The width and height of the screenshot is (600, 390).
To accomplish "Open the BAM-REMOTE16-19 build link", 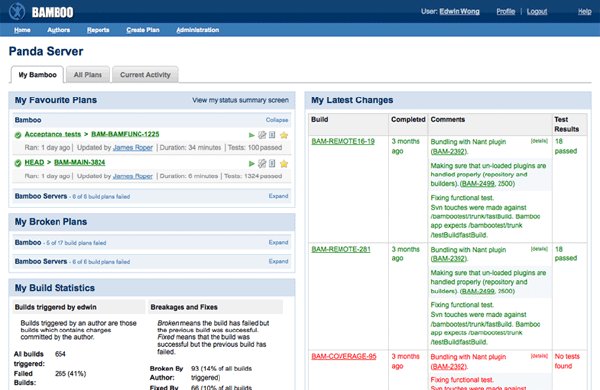I will tap(343, 141).
